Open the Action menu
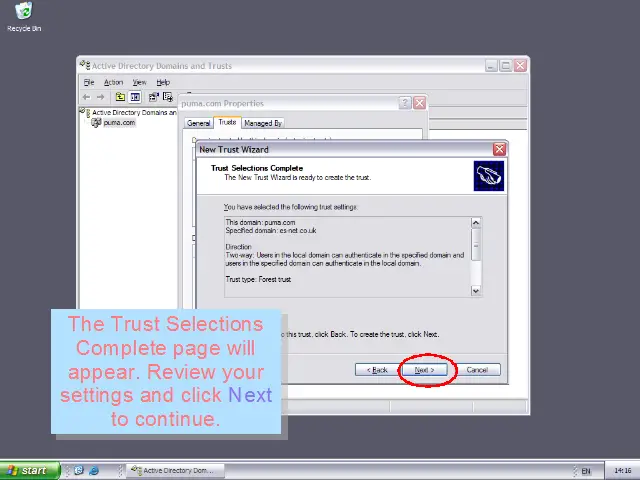 113,82
